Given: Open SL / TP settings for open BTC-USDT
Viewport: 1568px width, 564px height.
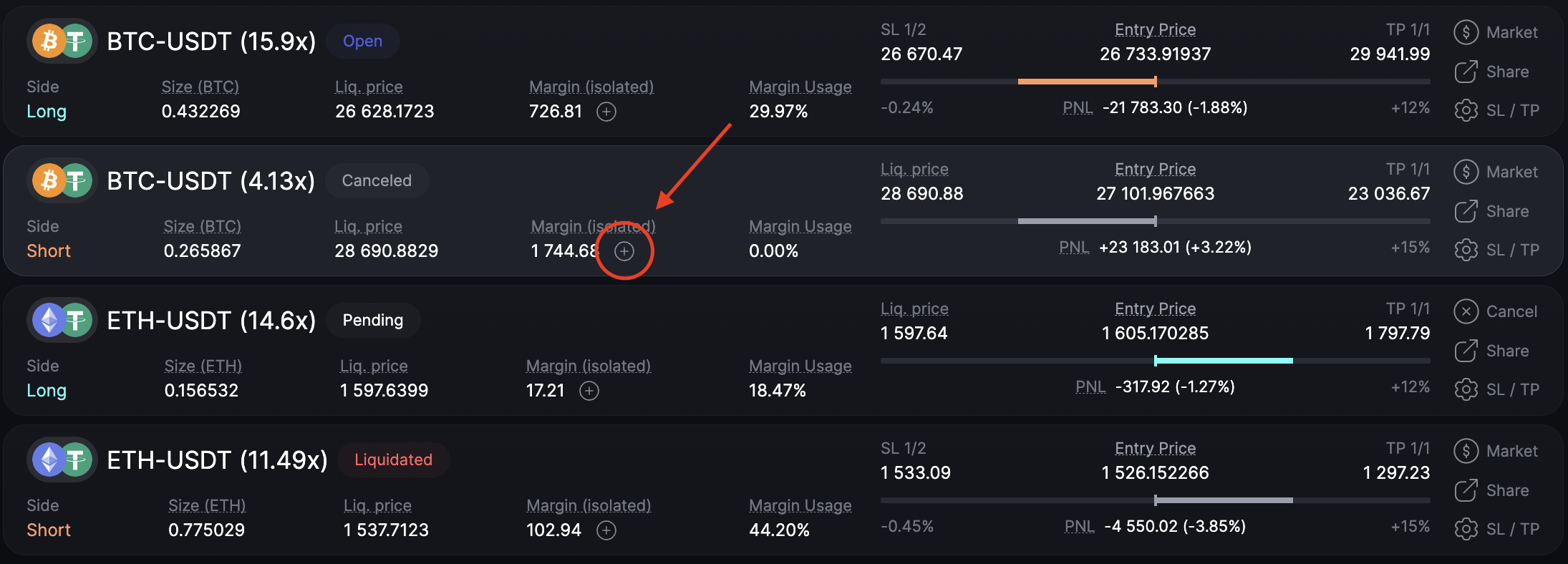Looking at the screenshot, I should point(1497,110).
